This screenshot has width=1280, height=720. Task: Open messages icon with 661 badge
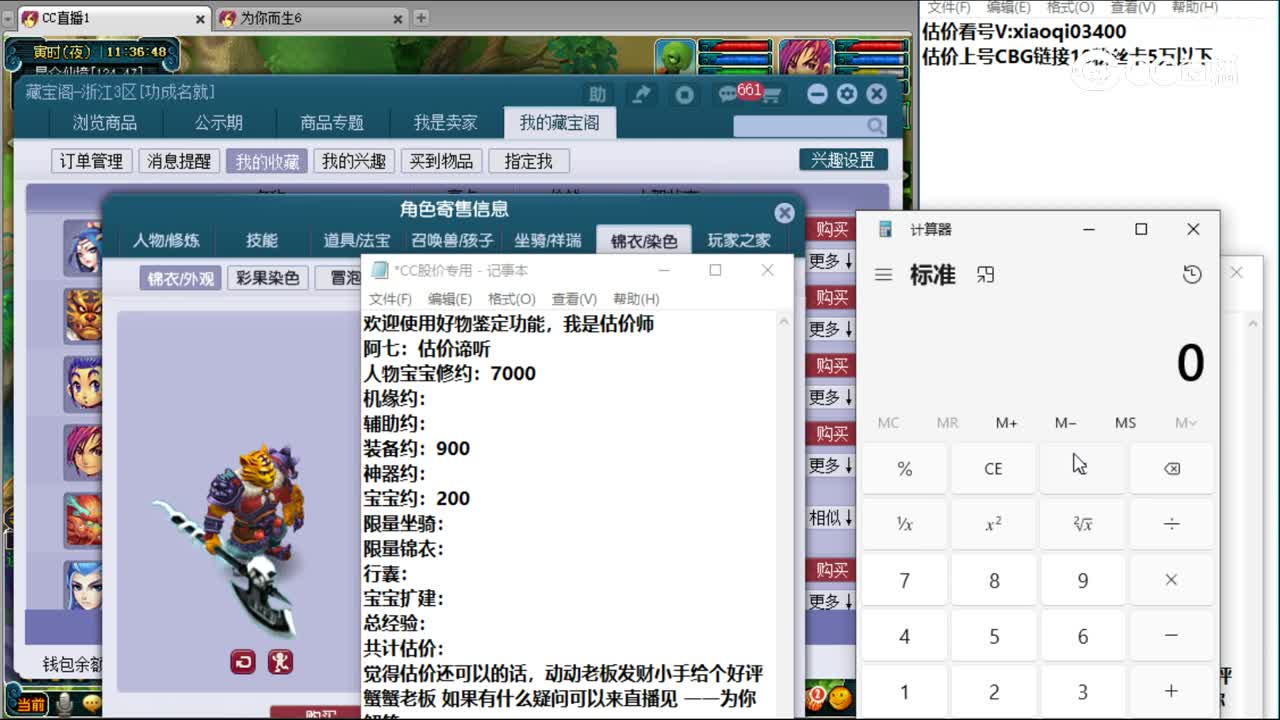pos(729,94)
